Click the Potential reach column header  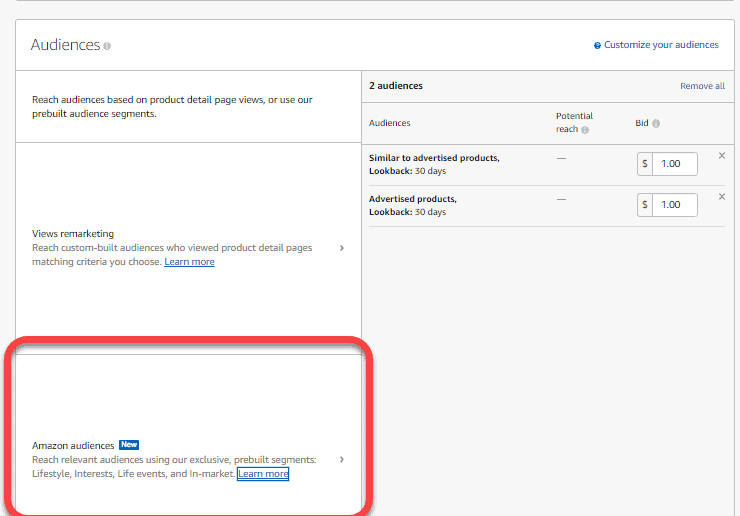(x=574, y=116)
